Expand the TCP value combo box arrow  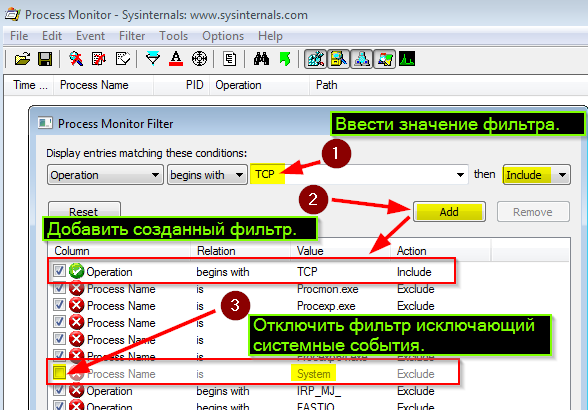pyautogui.click(x=460, y=175)
